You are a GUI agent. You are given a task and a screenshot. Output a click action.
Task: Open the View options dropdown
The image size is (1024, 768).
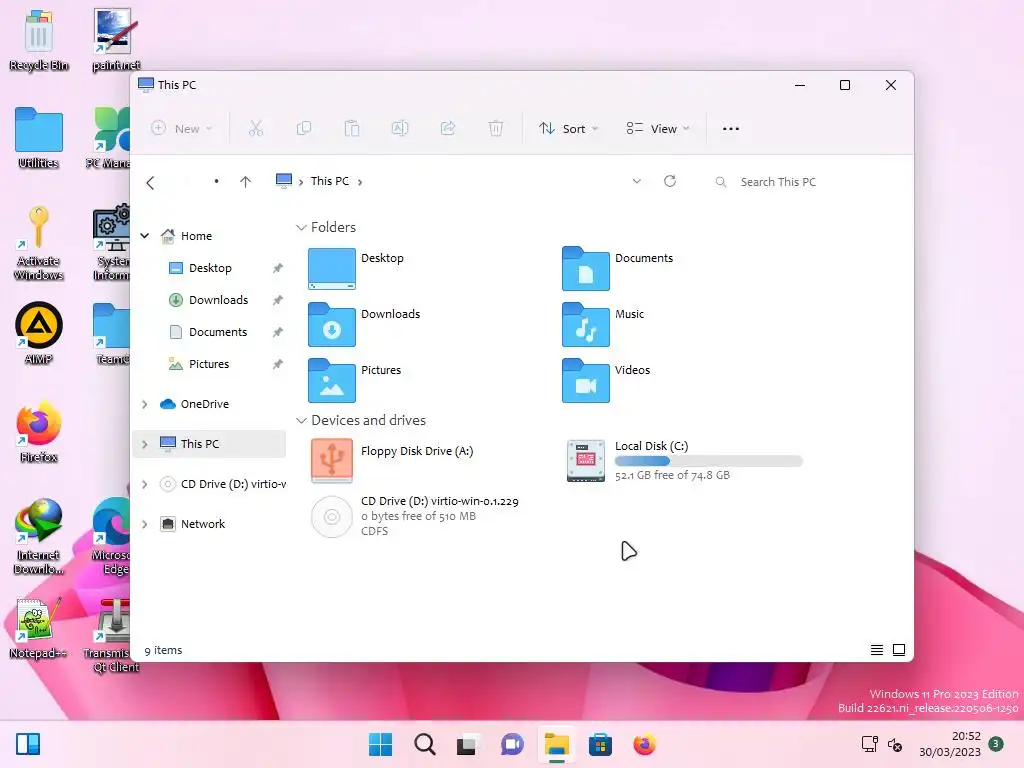point(658,129)
